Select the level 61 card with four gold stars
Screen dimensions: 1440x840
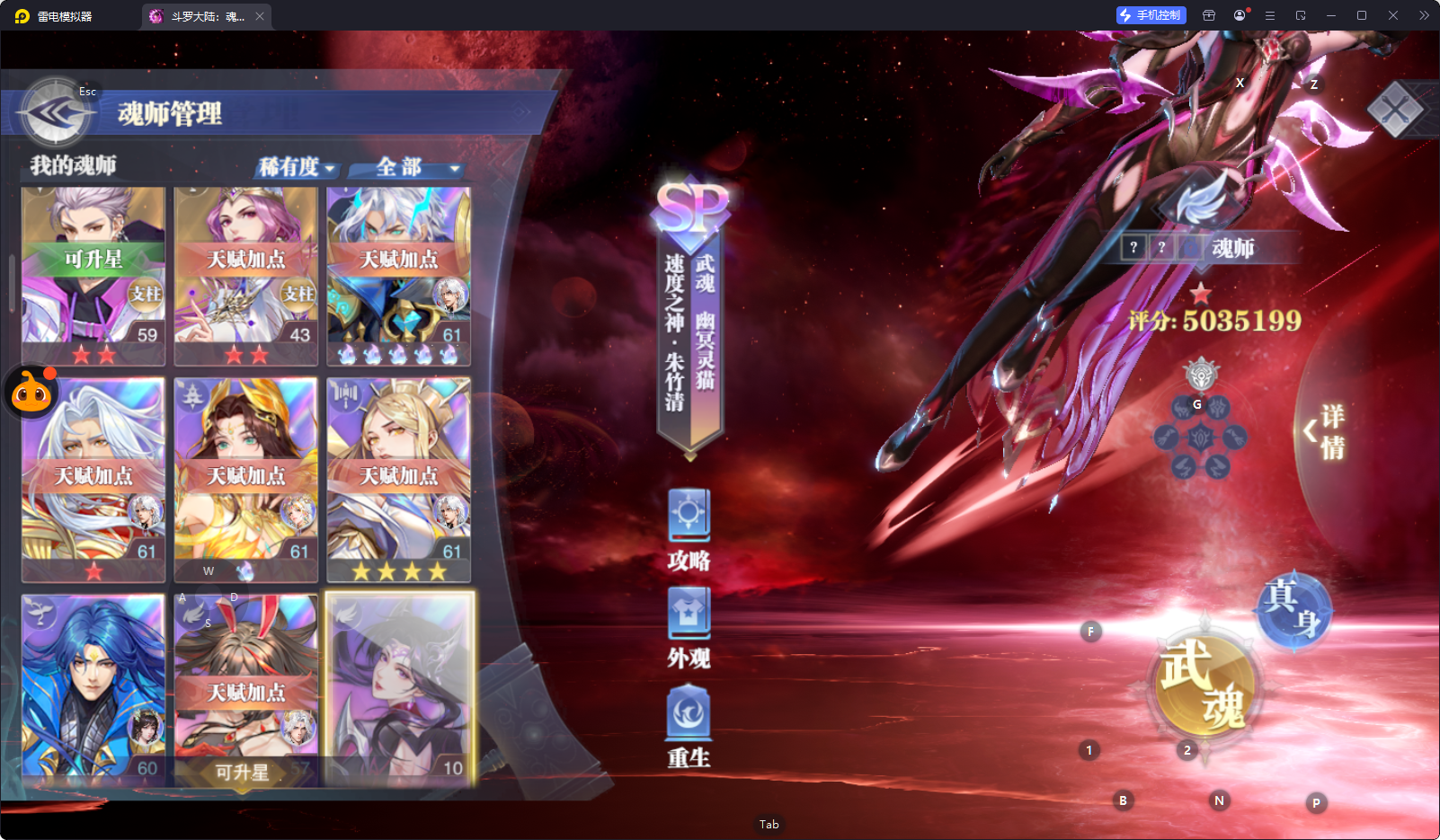399,480
